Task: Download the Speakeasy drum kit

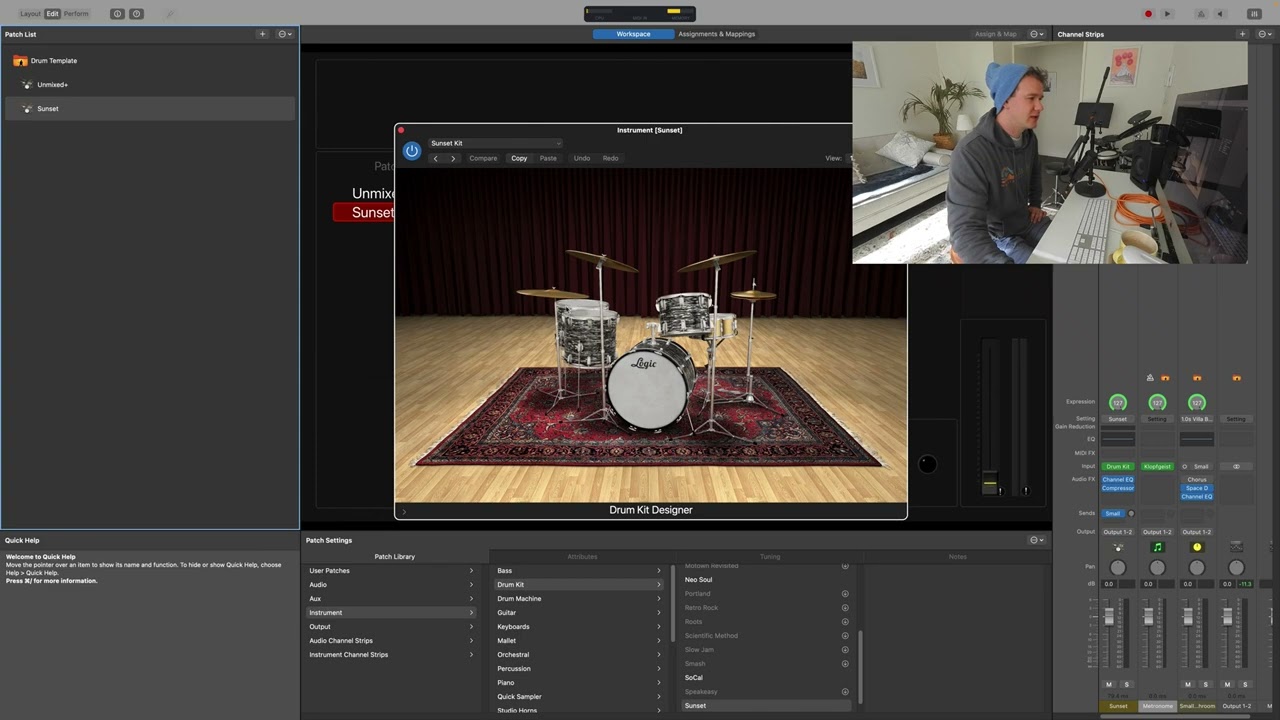Action: click(x=845, y=692)
